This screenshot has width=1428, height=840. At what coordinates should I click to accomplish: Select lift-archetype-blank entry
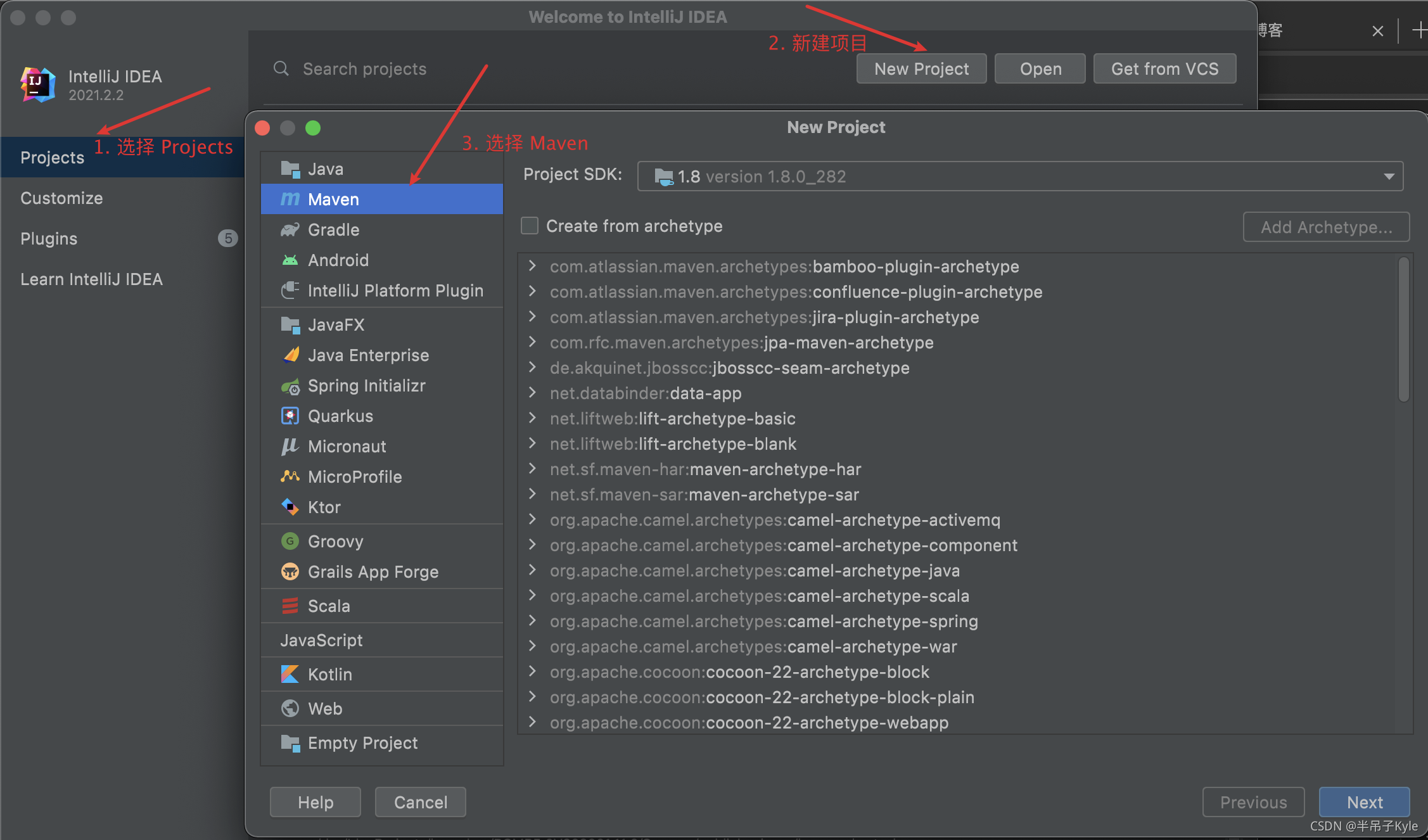point(673,443)
